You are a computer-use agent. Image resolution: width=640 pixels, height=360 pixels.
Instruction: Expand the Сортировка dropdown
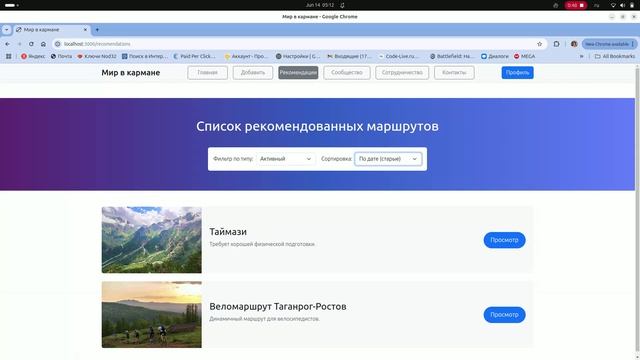[388, 159]
